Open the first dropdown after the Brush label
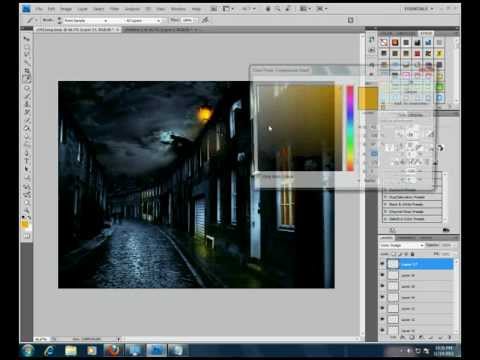 pos(86,21)
